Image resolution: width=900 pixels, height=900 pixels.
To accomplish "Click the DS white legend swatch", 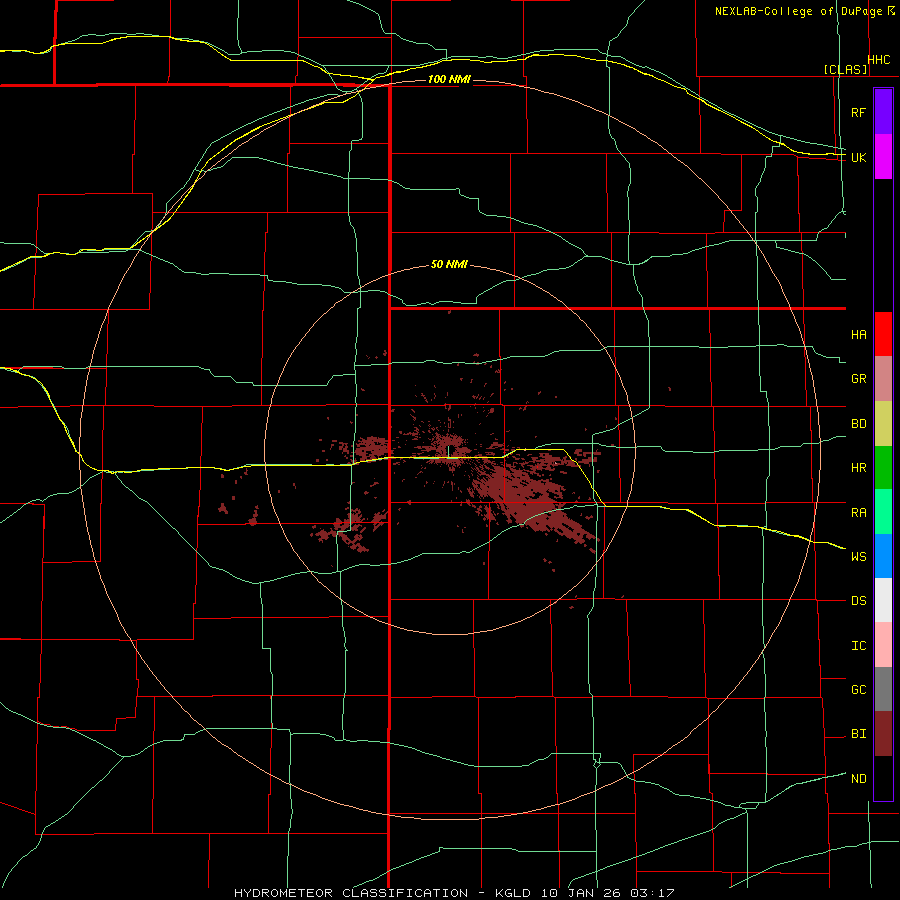I will [883, 600].
